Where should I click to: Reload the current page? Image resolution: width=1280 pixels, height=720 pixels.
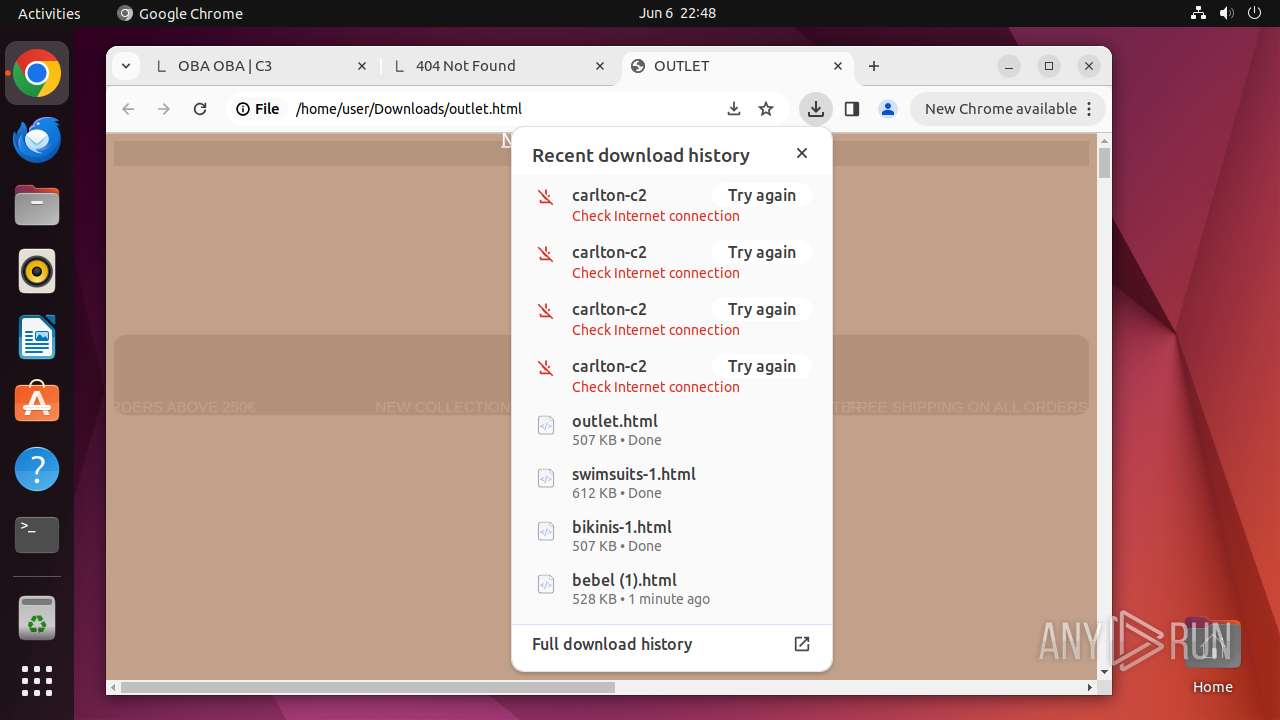click(200, 109)
